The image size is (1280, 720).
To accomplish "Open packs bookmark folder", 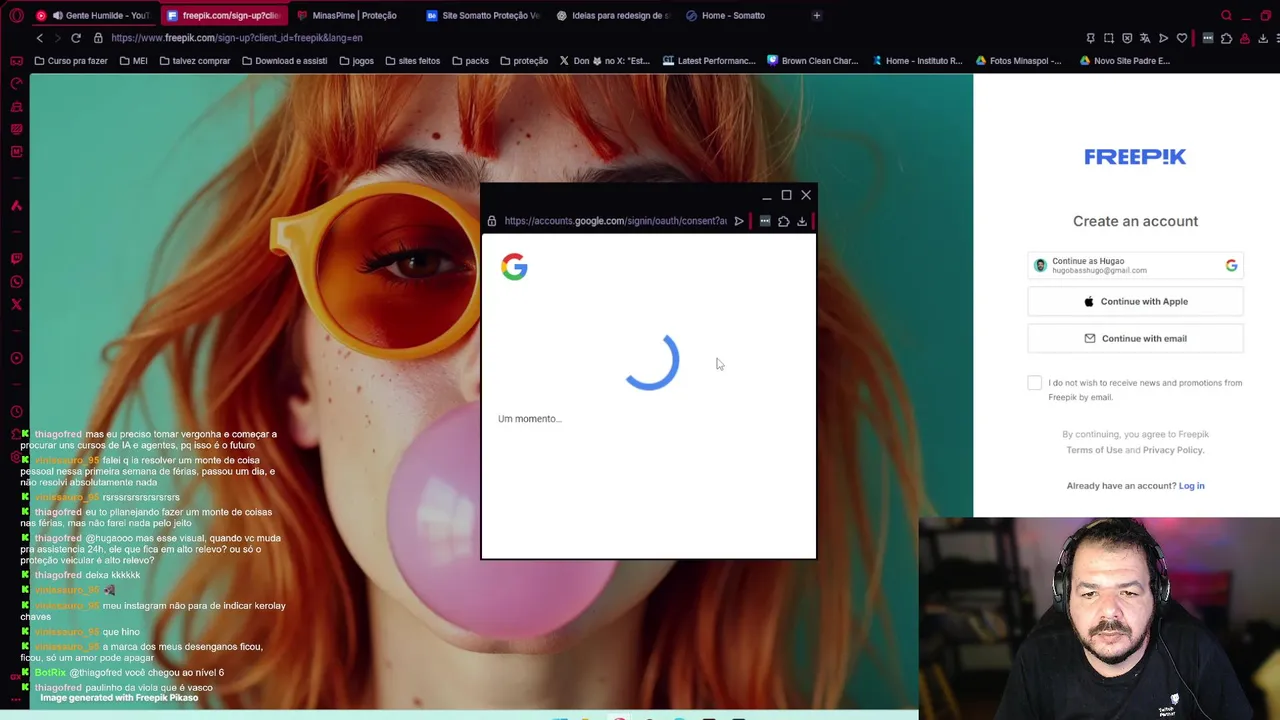I will 470,61.
